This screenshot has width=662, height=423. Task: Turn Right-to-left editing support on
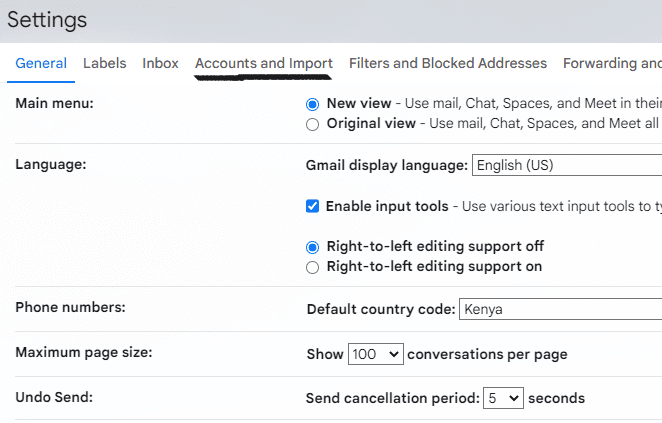(312, 267)
